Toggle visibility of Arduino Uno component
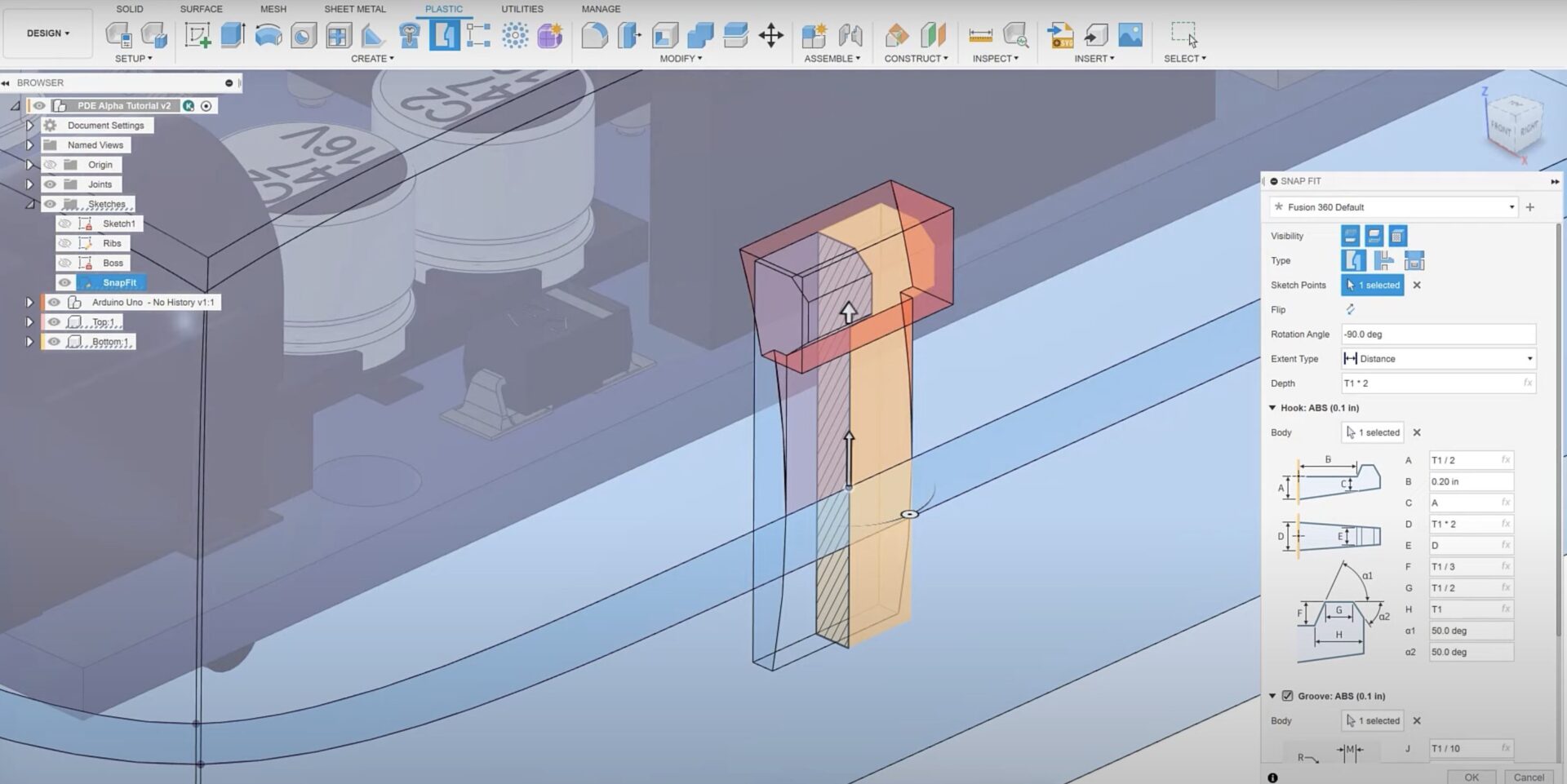The image size is (1567, 784). point(54,302)
